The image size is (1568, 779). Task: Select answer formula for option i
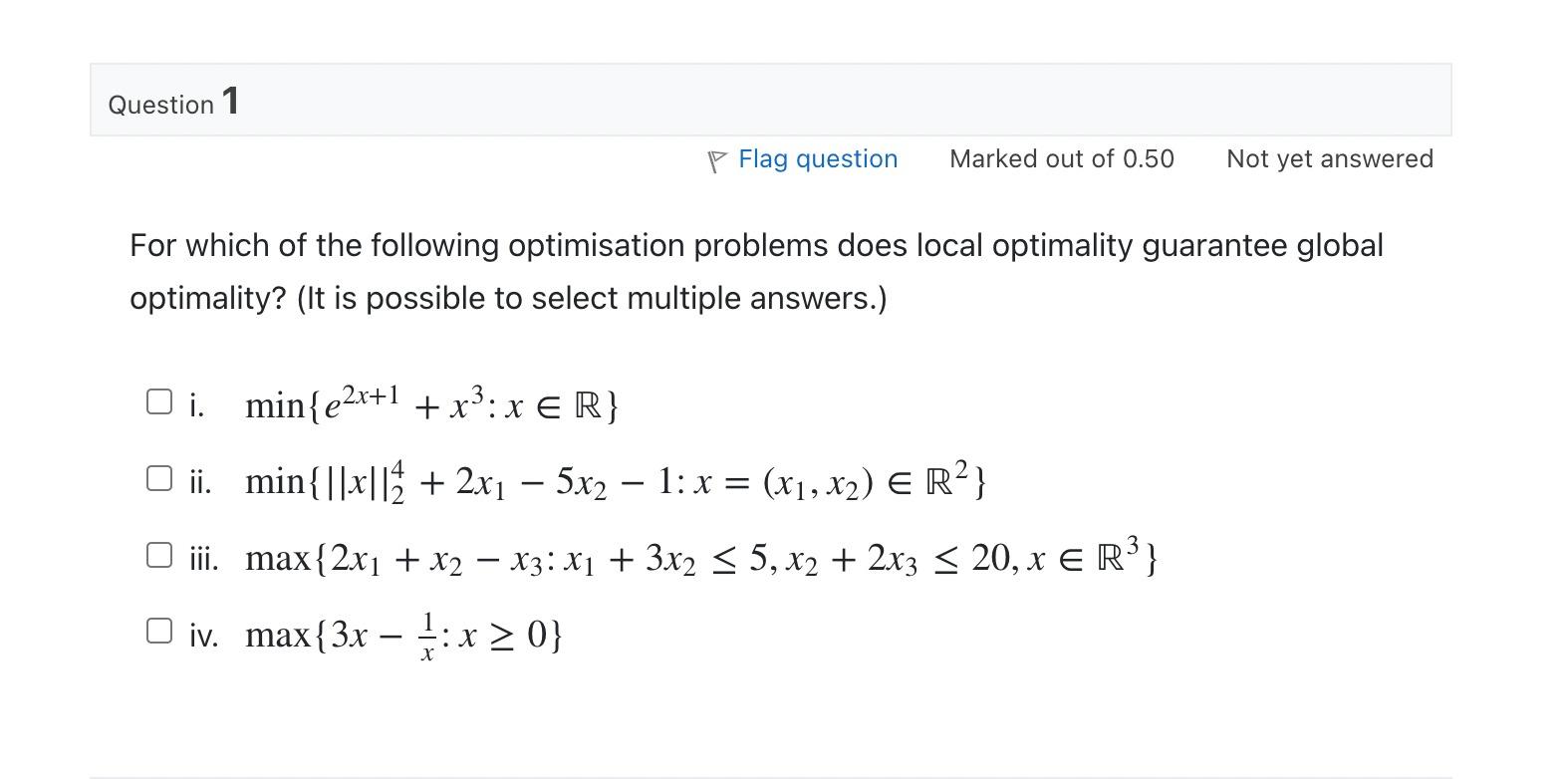(432, 402)
